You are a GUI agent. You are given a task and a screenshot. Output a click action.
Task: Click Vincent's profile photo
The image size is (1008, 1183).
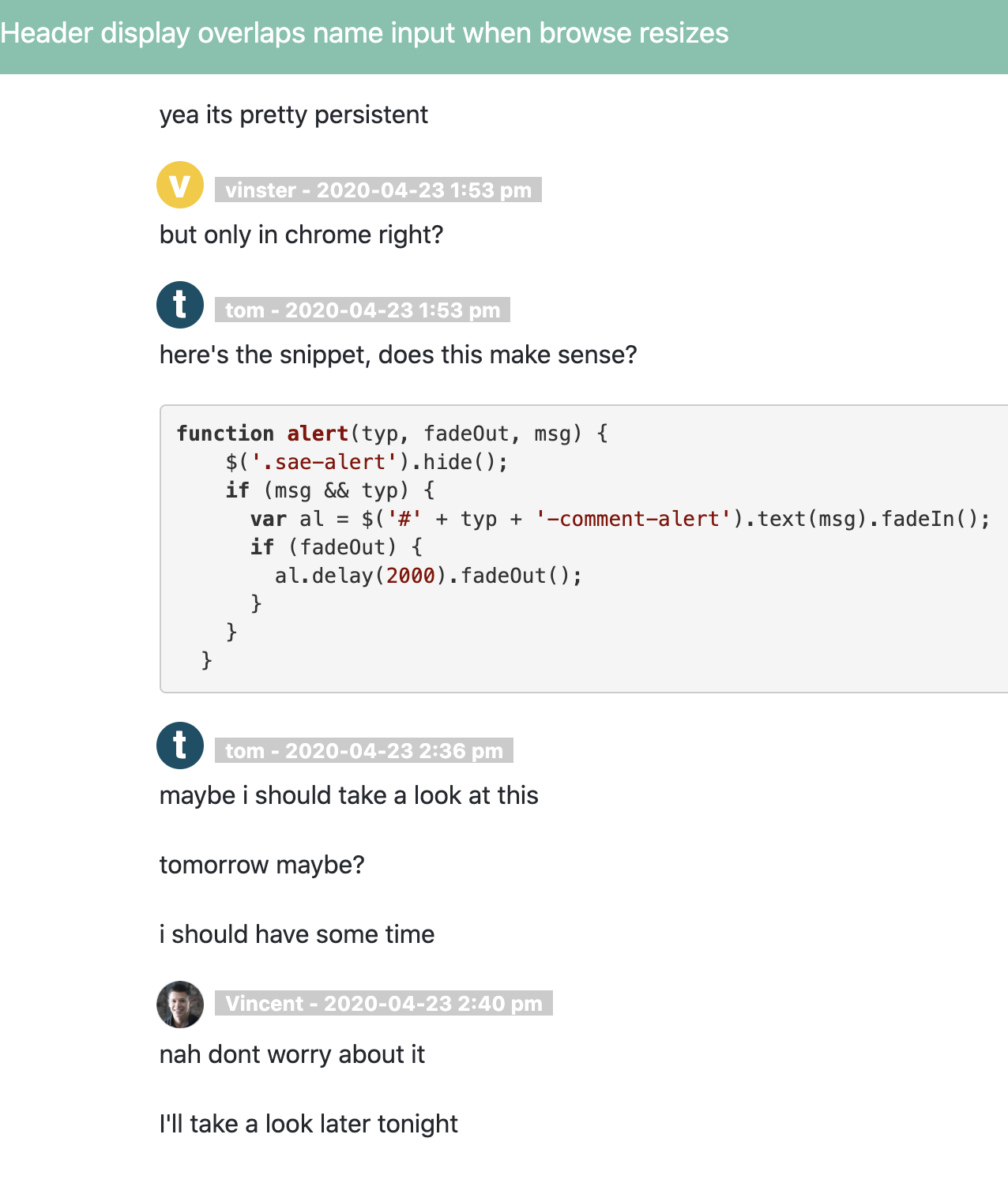(180, 1005)
